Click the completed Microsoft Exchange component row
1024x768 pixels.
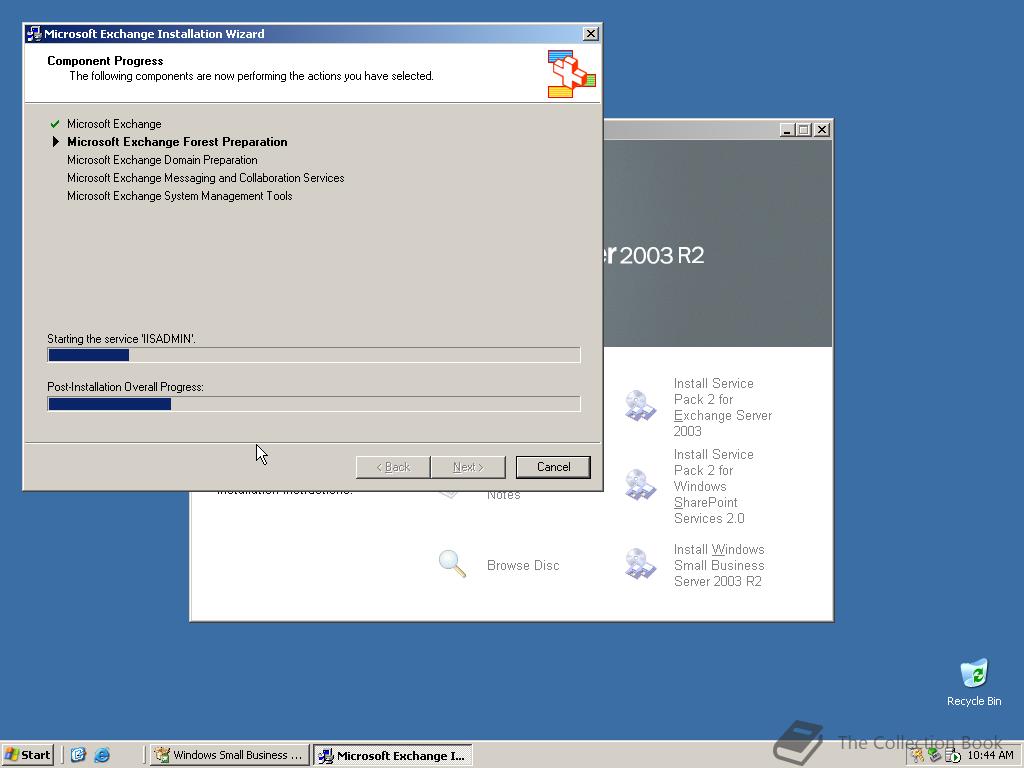pos(114,124)
